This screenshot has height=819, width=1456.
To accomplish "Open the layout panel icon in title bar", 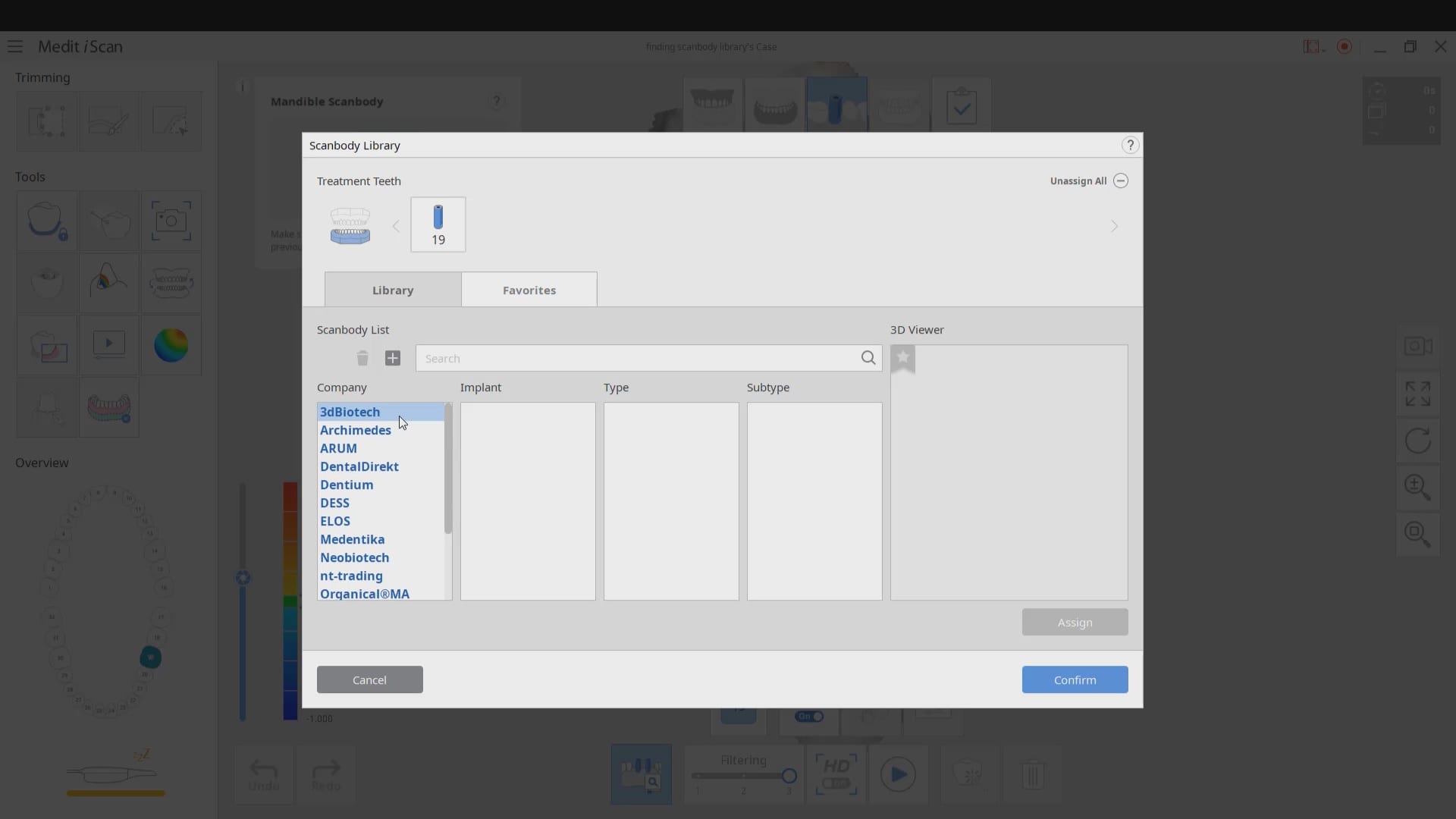I will [1312, 46].
